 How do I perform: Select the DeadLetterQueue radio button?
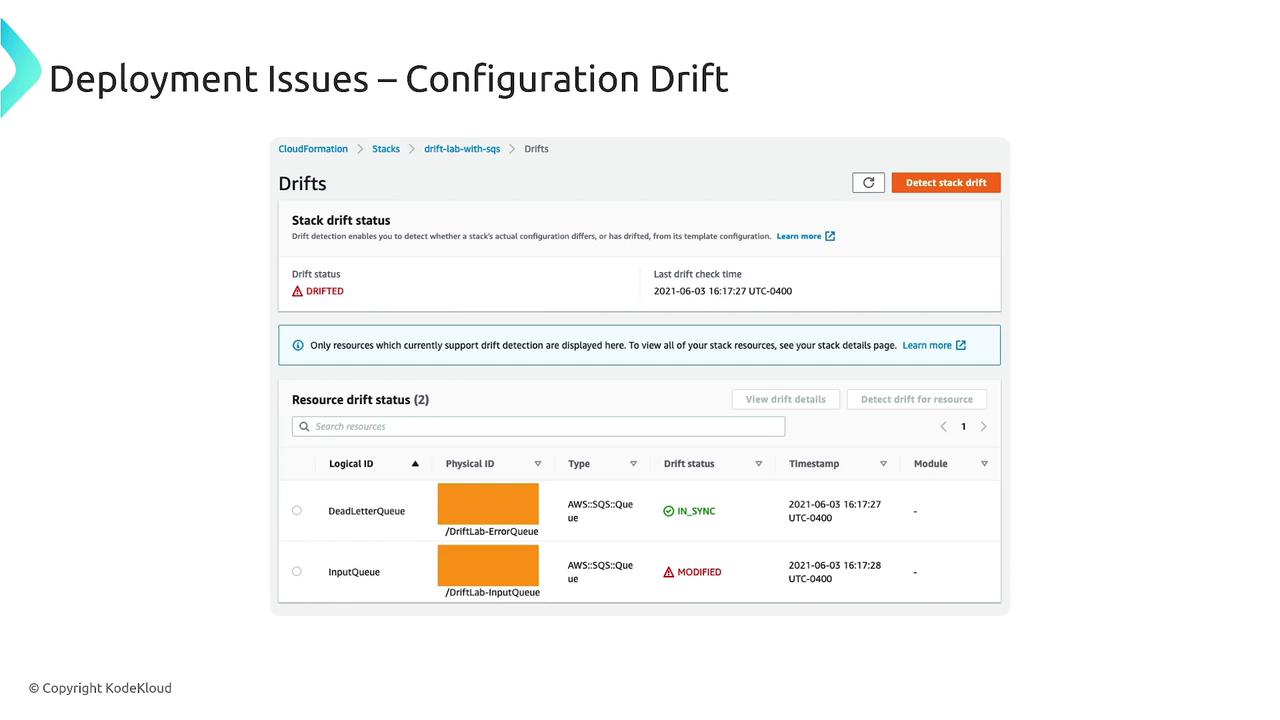[x=297, y=511]
